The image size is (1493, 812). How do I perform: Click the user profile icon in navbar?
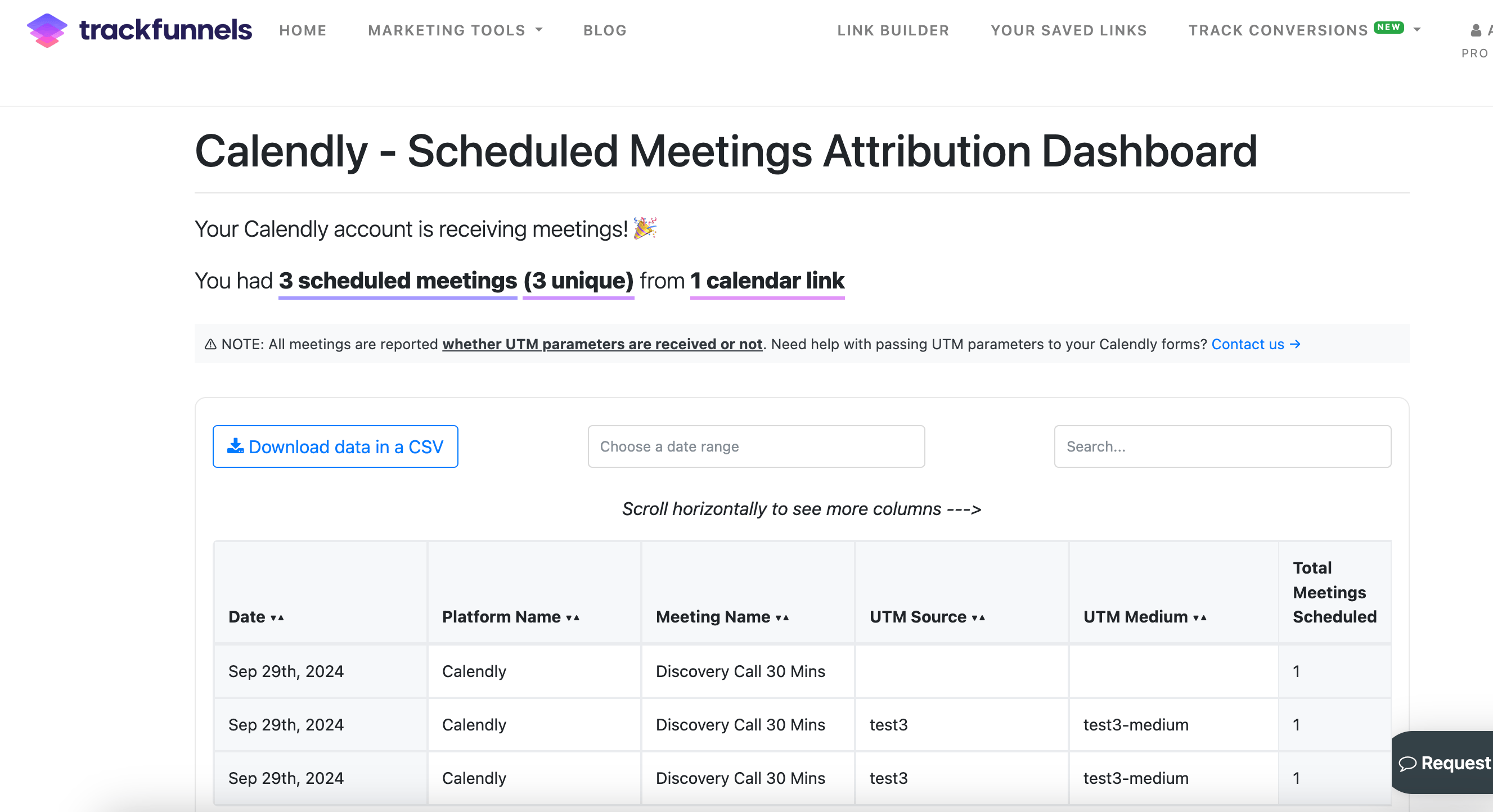point(1476,30)
